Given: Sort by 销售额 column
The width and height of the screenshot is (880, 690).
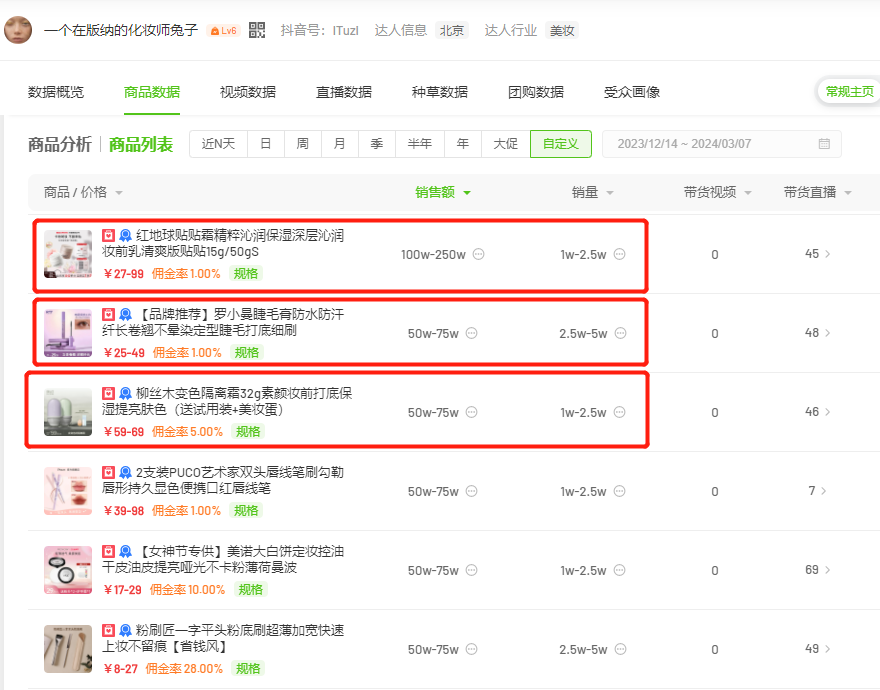Looking at the screenshot, I should pyautogui.click(x=442, y=193).
